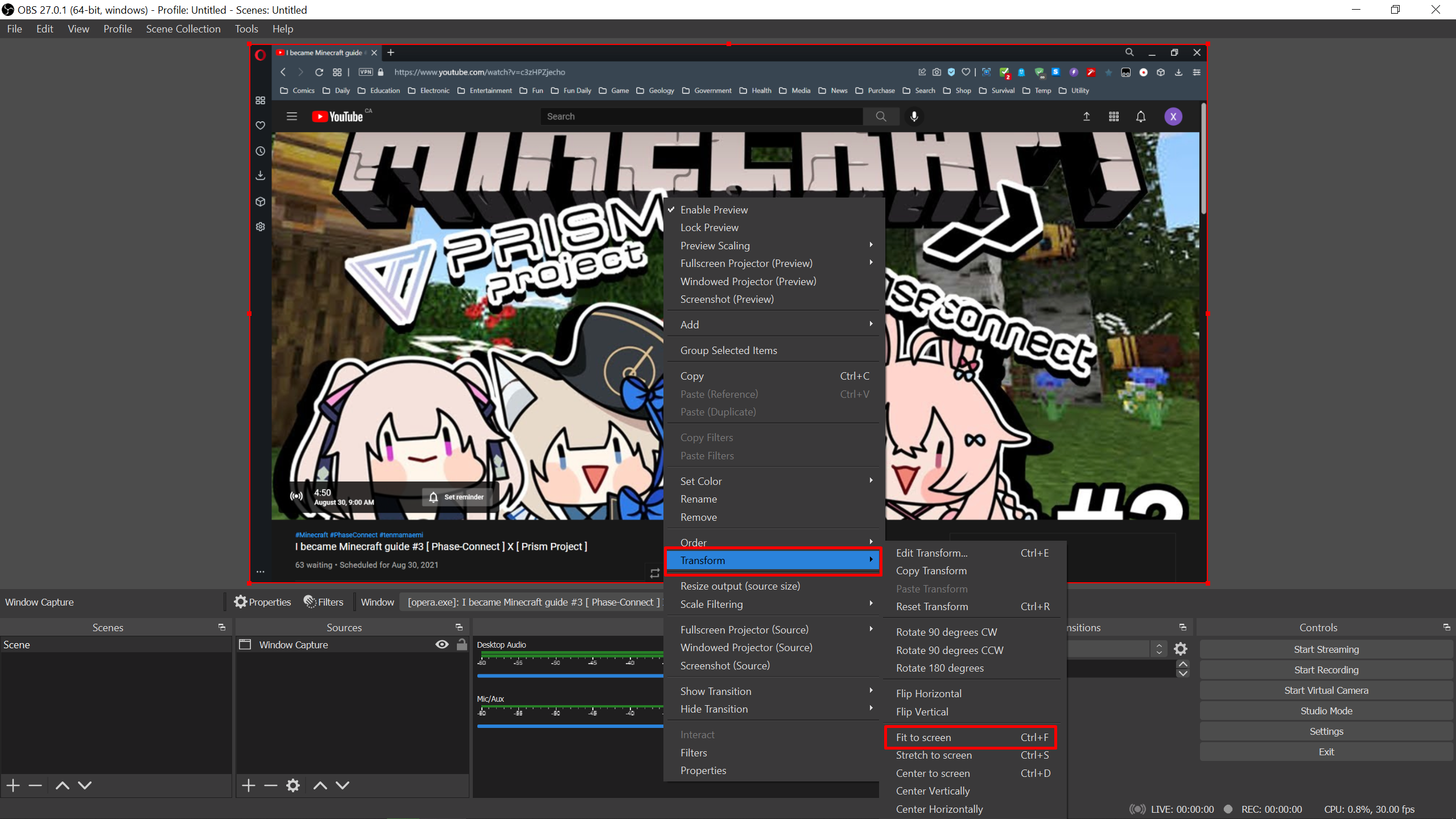Remove scene with minus icon in Scenes panel
Screen dimensions: 1456x819
35,786
